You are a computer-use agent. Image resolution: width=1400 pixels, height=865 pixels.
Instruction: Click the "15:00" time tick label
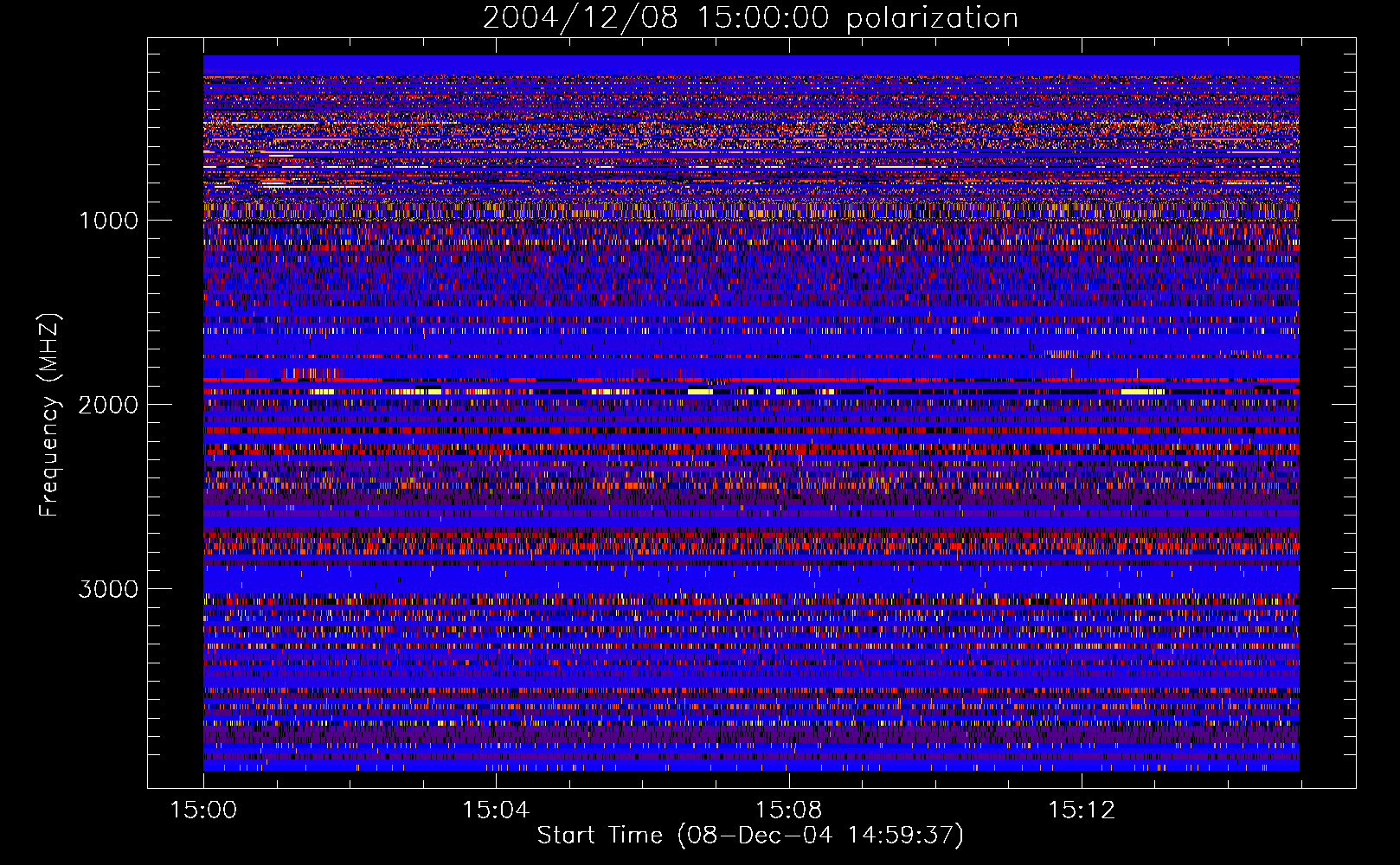203,811
